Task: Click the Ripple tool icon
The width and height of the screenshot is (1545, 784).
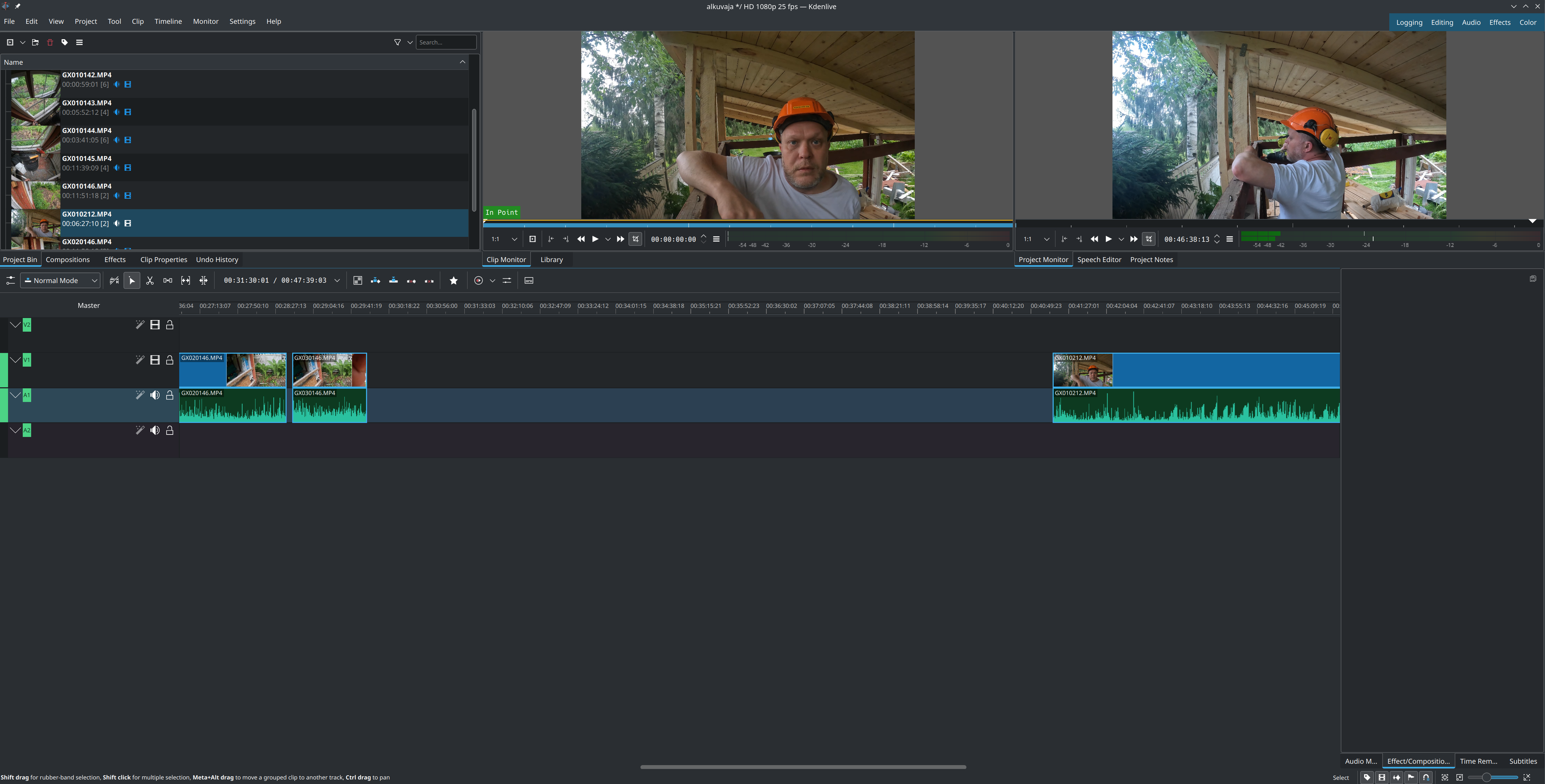Action: (x=203, y=281)
